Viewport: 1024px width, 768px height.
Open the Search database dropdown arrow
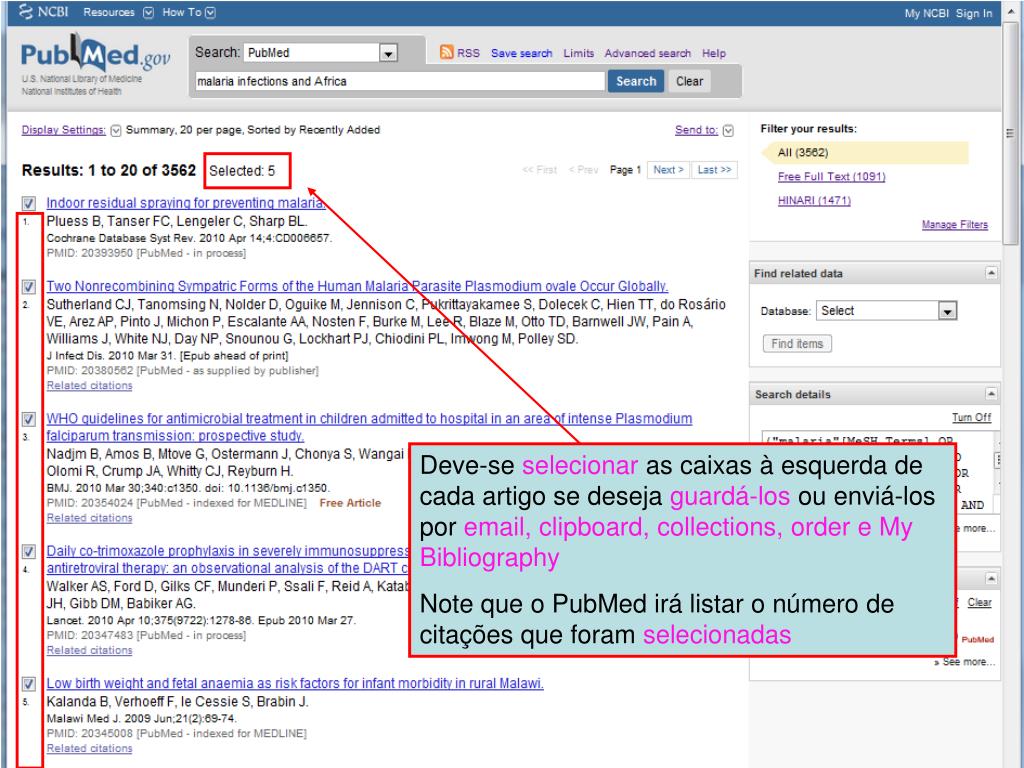point(388,53)
